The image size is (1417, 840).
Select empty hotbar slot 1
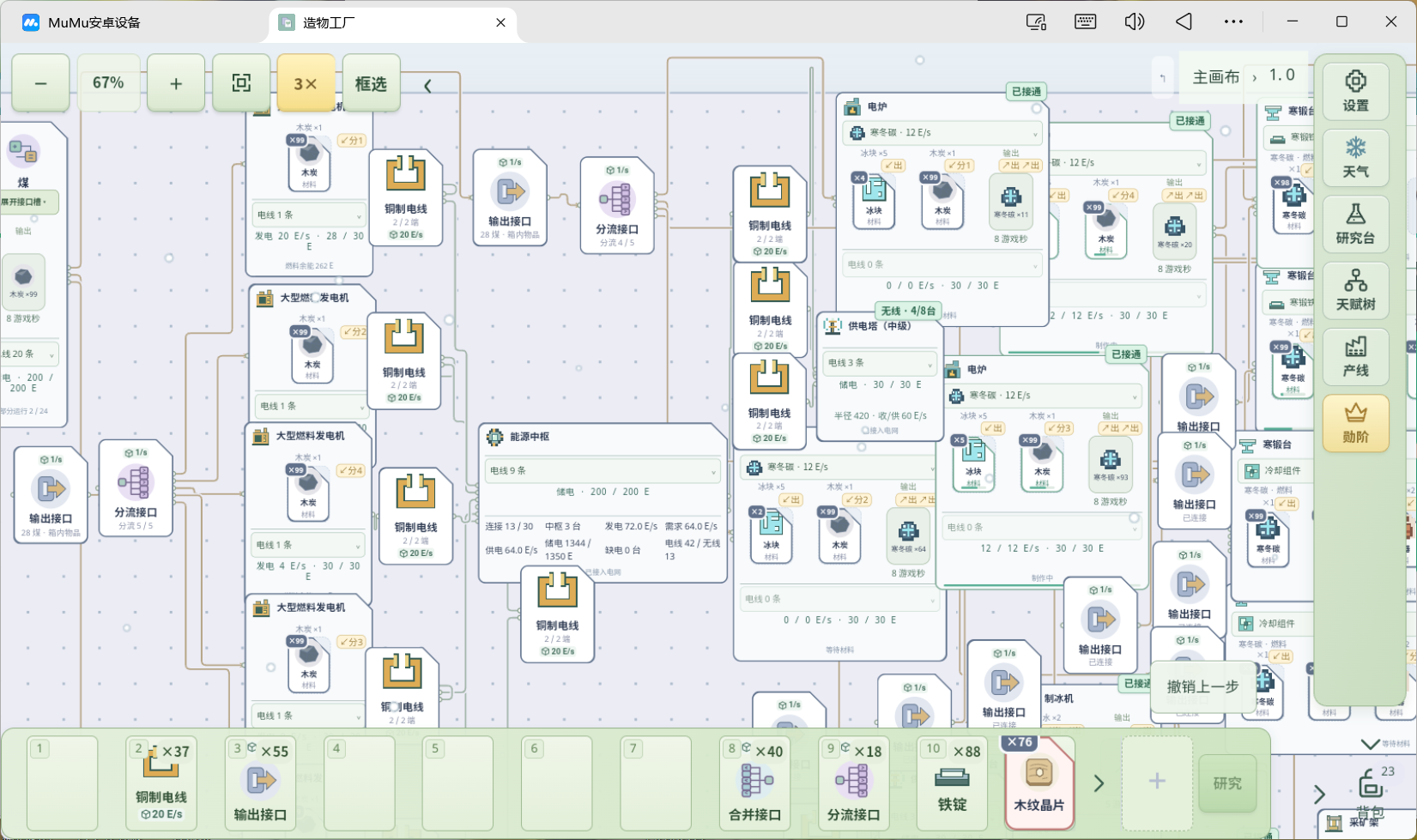coord(62,783)
